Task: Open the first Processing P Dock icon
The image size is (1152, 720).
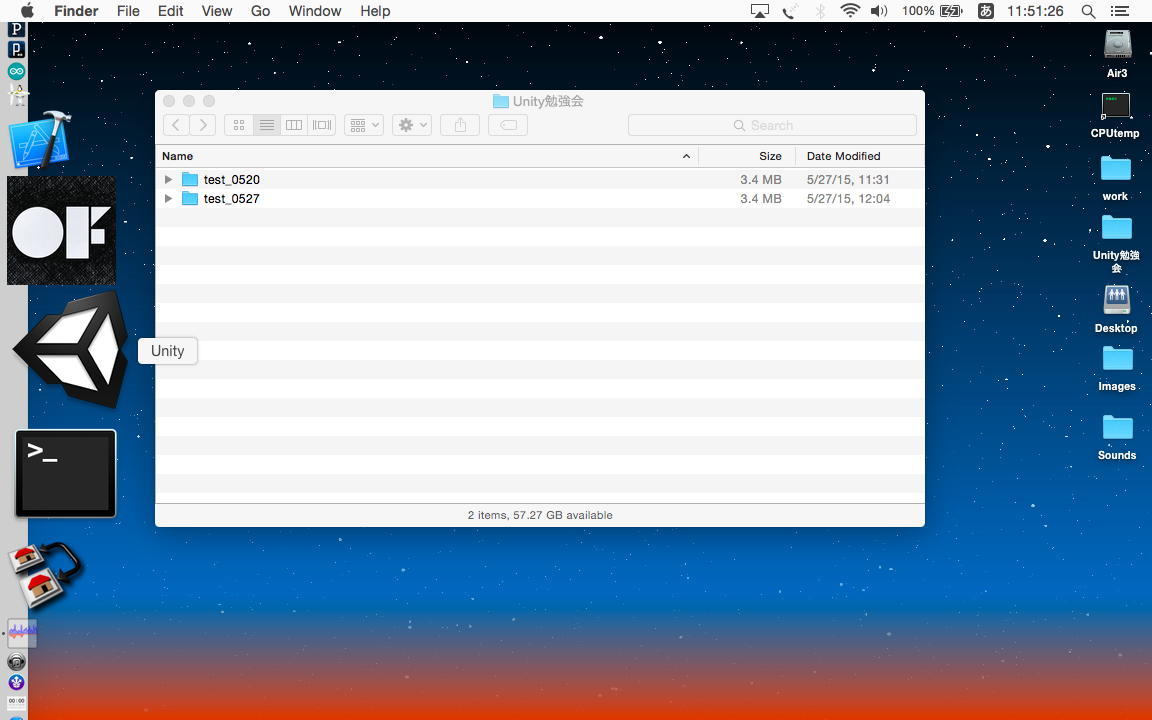Action: pyautogui.click(x=16, y=29)
